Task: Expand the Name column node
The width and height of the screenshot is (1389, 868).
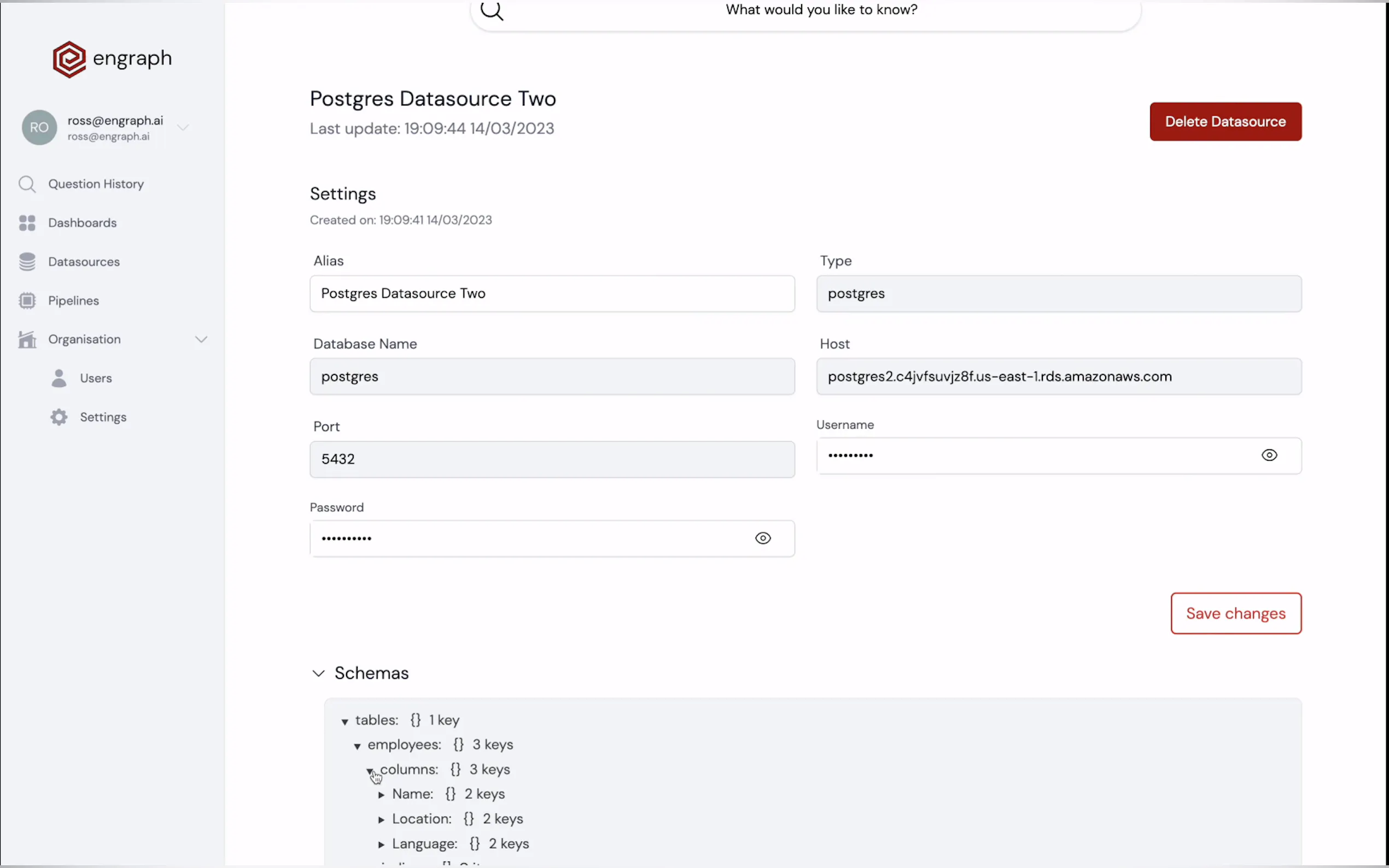Action: [381, 795]
